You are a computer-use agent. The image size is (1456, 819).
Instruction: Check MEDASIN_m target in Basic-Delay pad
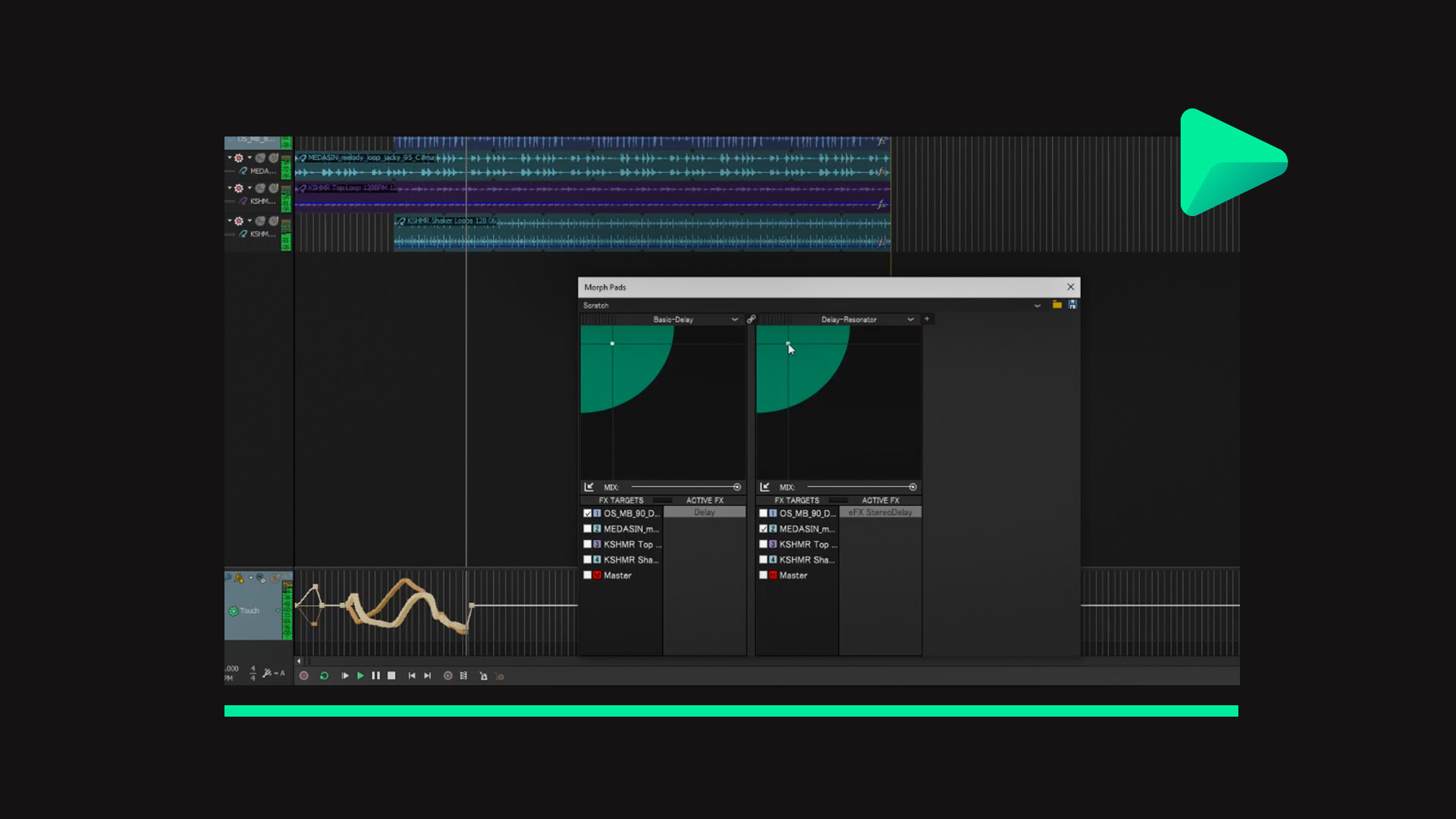(587, 529)
